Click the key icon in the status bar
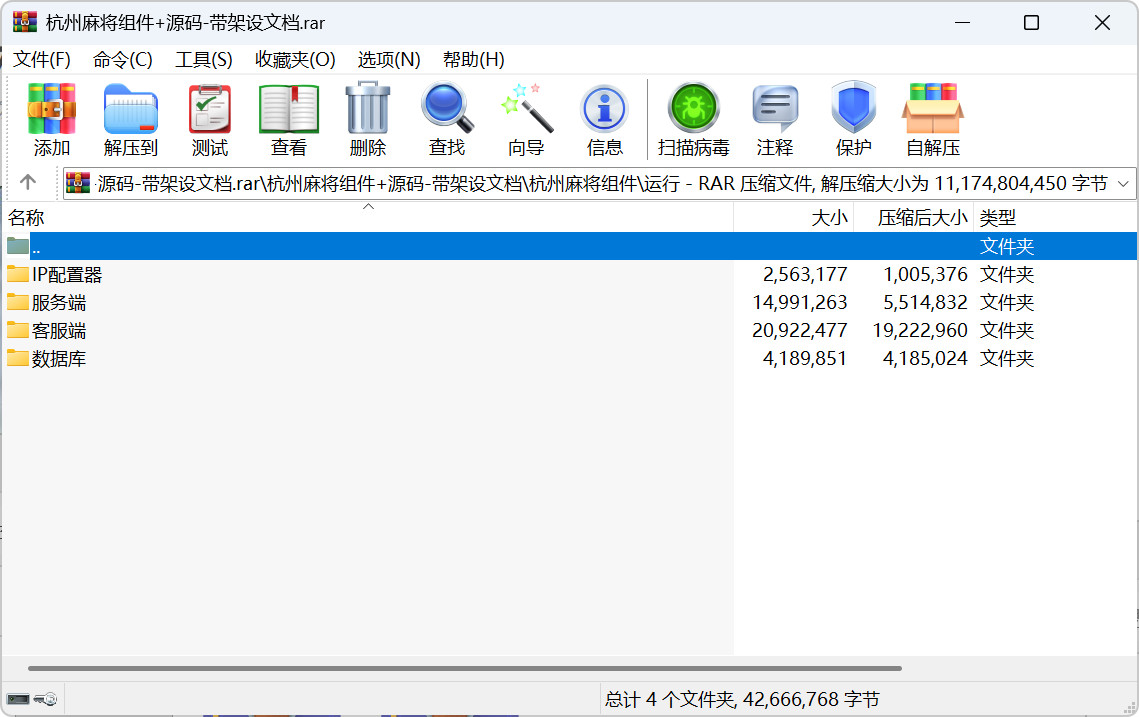This screenshot has width=1139, height=717. click(x=46, y=700)
